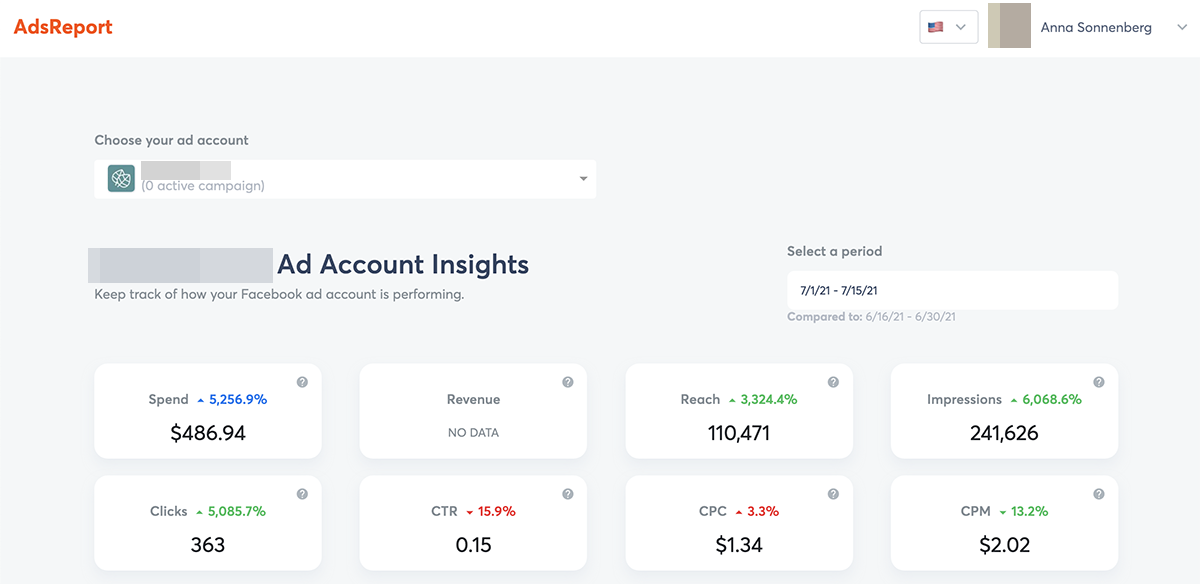The image size is (1200, 584).
Task: Select the Spend metric card
Action: [208, 411]
